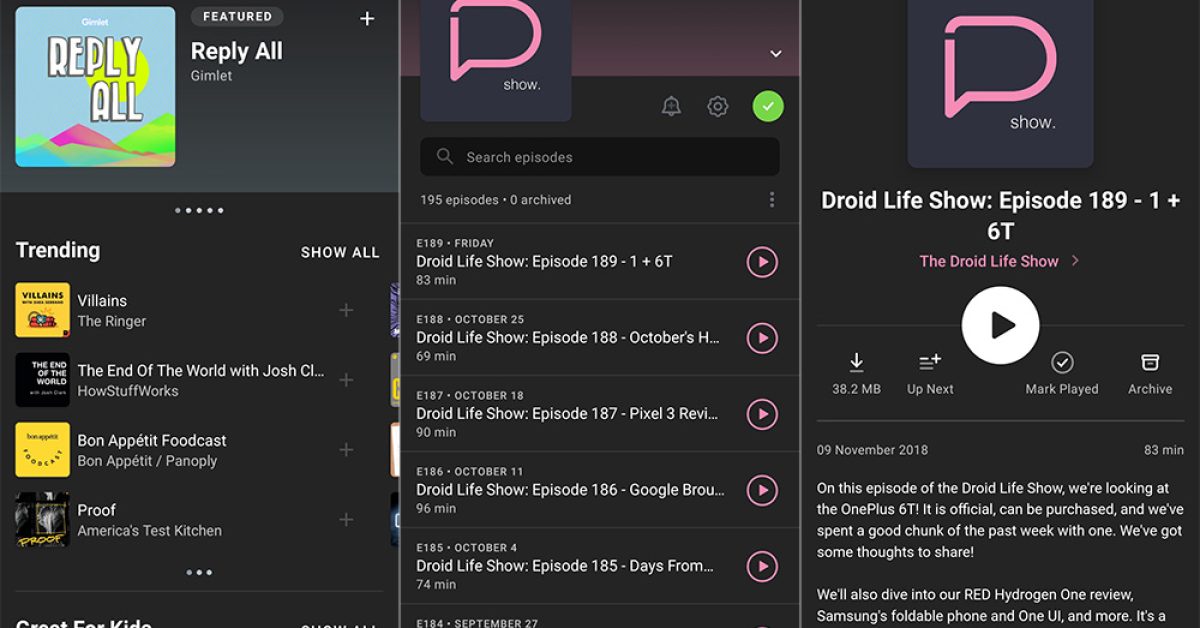Image resolution: width=1200 pixels, height=628 pixels.
Task: Download the episode (38.2 MB)
Action: click(x=856, y=373)
